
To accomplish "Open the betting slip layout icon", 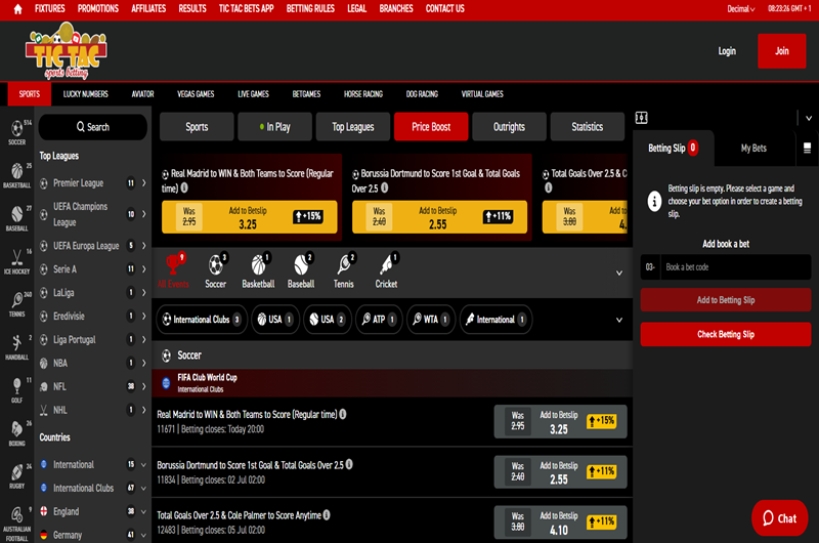I will point(641,118).
